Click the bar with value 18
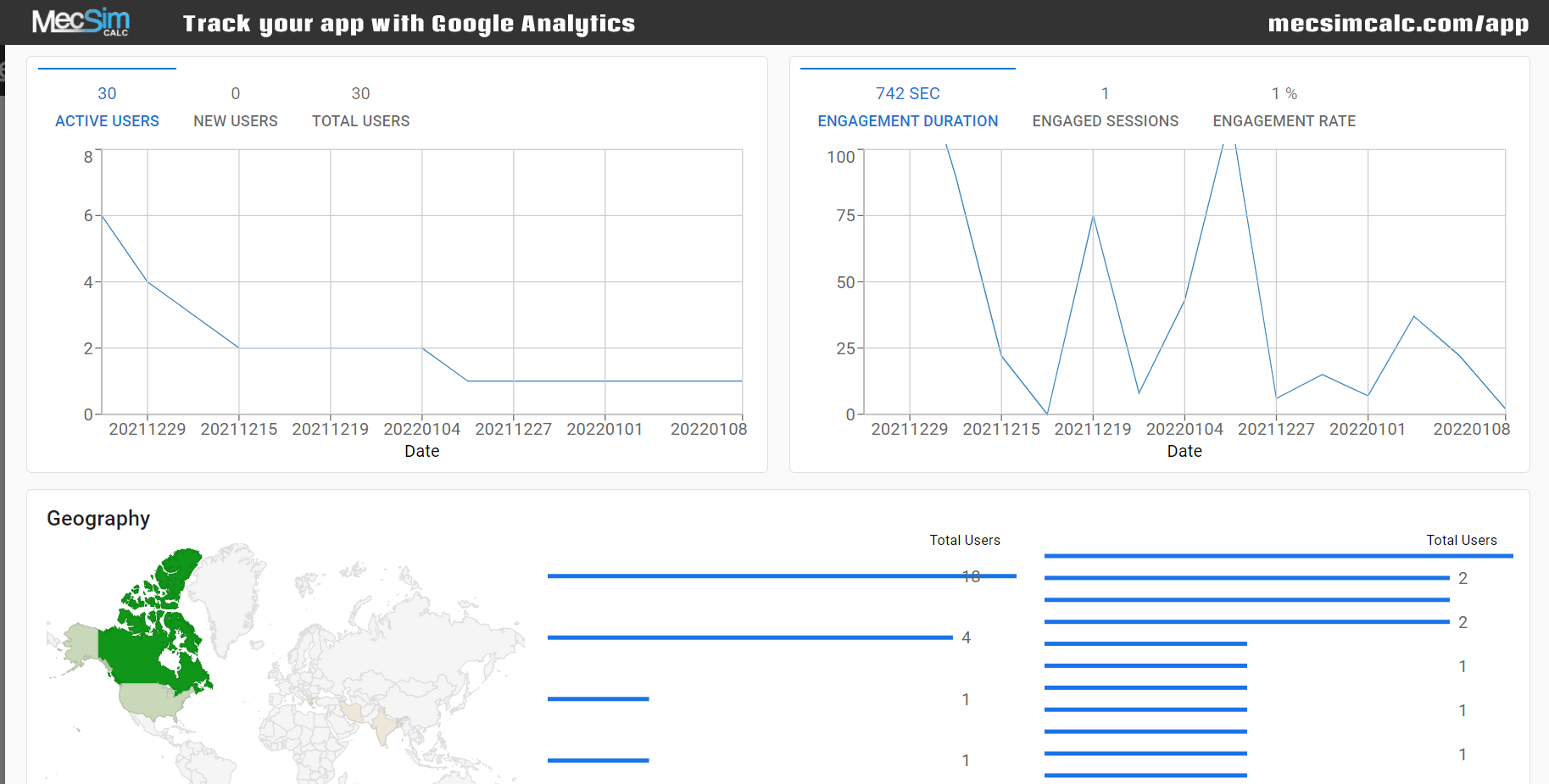Screen dimensions: 1549x784 [x=782, y=576]
